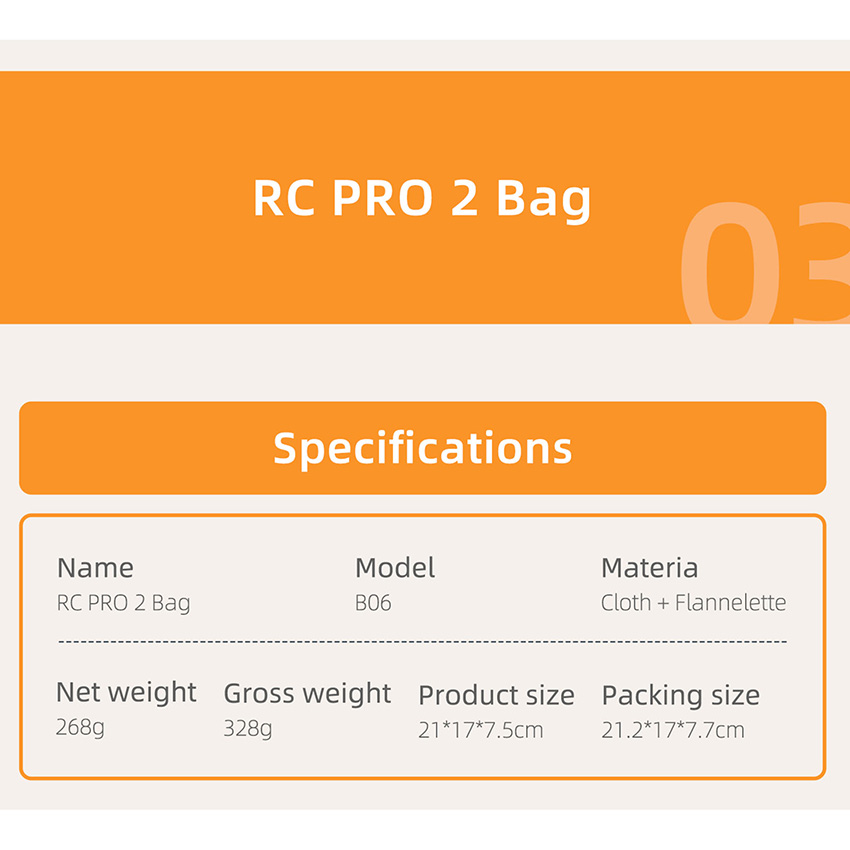This screenshot has width=850, height=850.
Task: Click the large RC PRO 2 Bag heading
Action: coord(422,198)
